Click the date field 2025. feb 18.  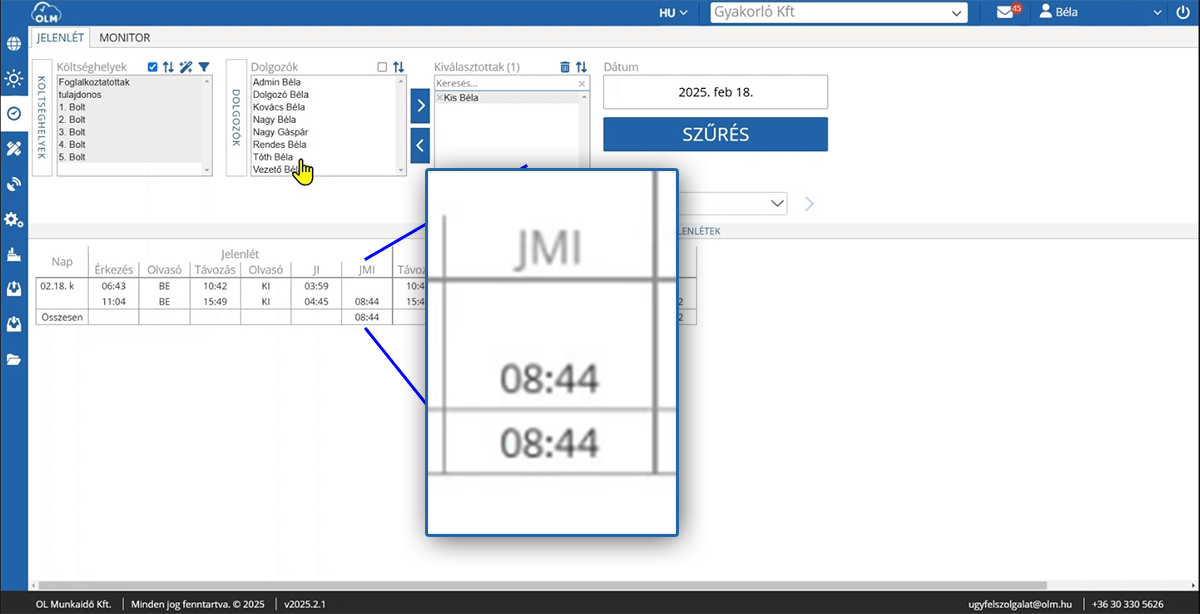click(x=715, y=92)
